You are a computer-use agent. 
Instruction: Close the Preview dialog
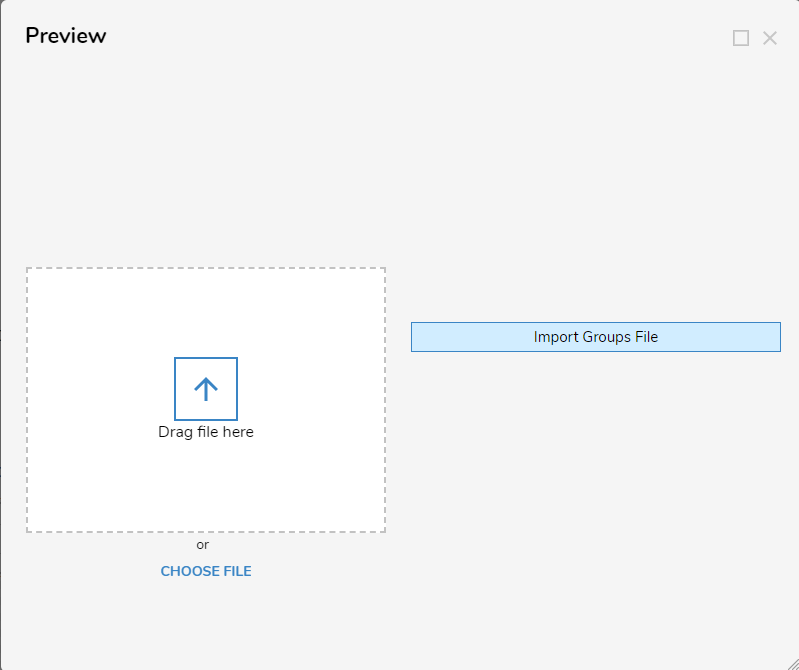(x=769, y=38)
